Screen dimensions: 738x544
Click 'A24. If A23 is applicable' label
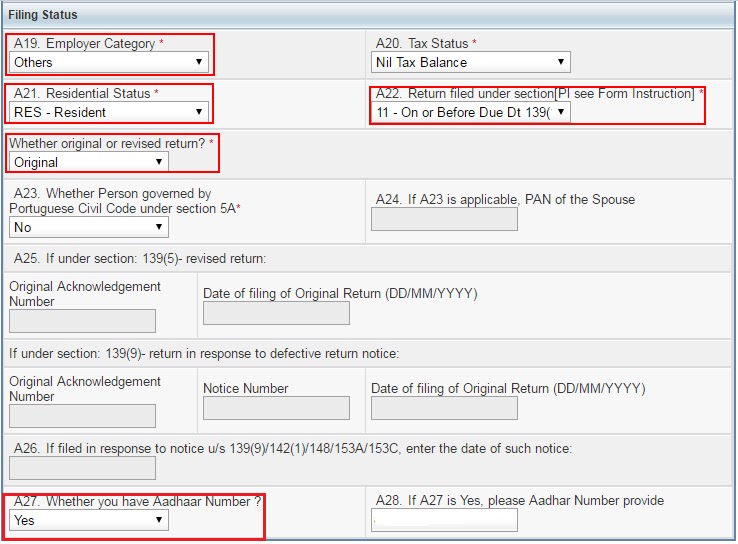[x=505, y=200]
